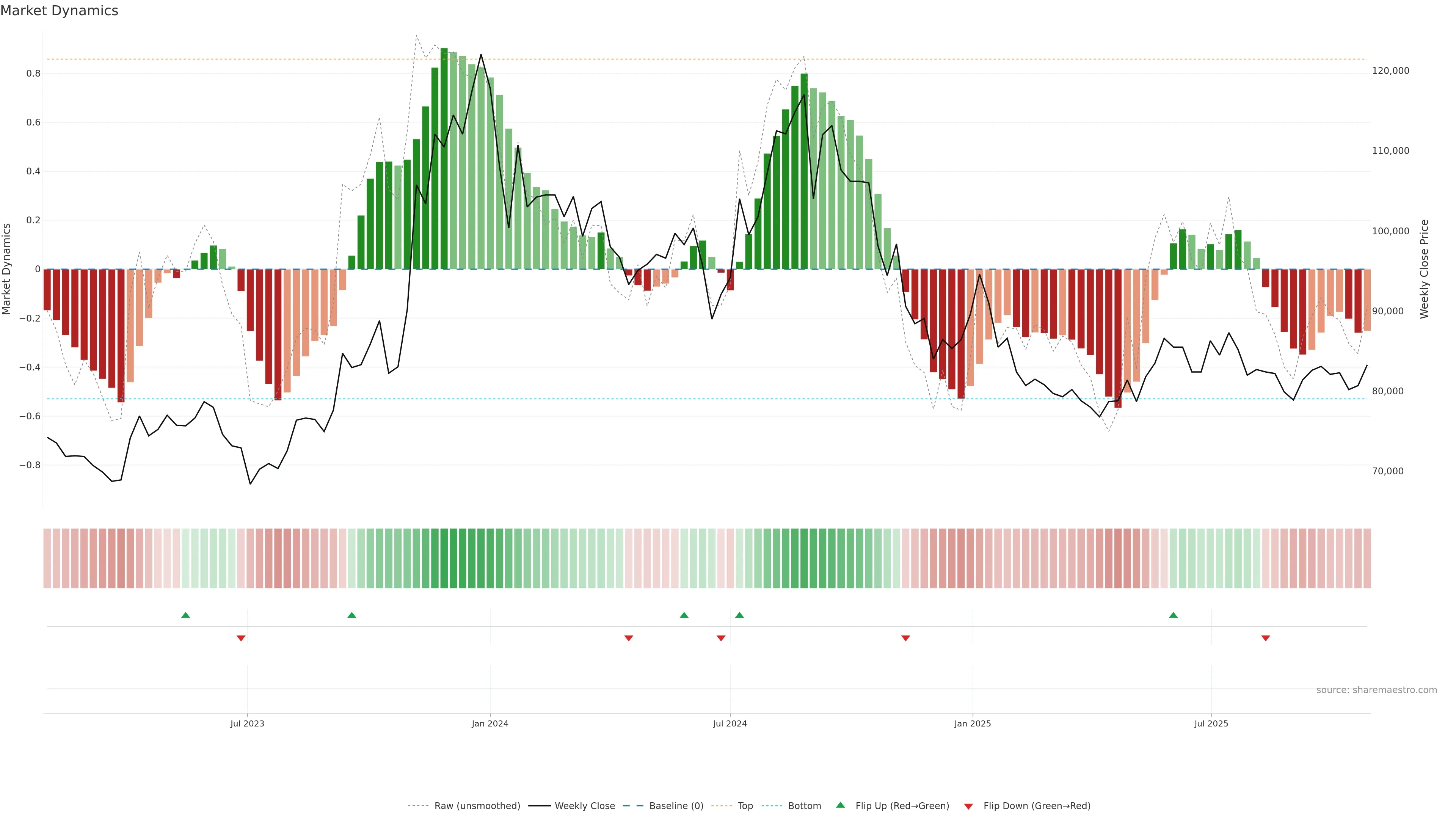Toggle the Raw (unsmoothed) legend entry
The height and width of the screenshot is (819, 1456).
pos(477,806)
